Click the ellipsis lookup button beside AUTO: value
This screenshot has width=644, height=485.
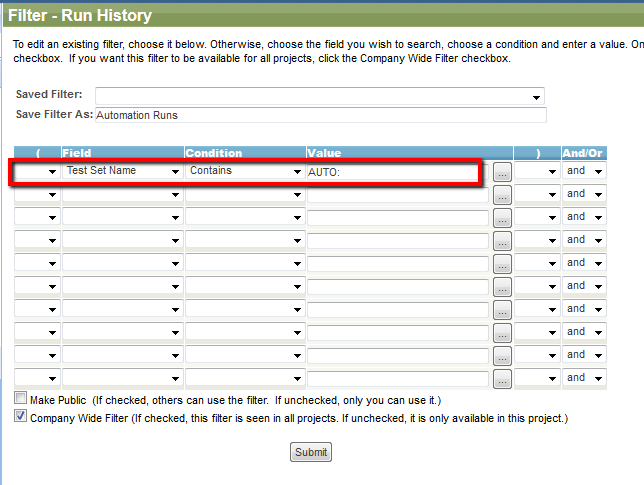tap(502, 172)
